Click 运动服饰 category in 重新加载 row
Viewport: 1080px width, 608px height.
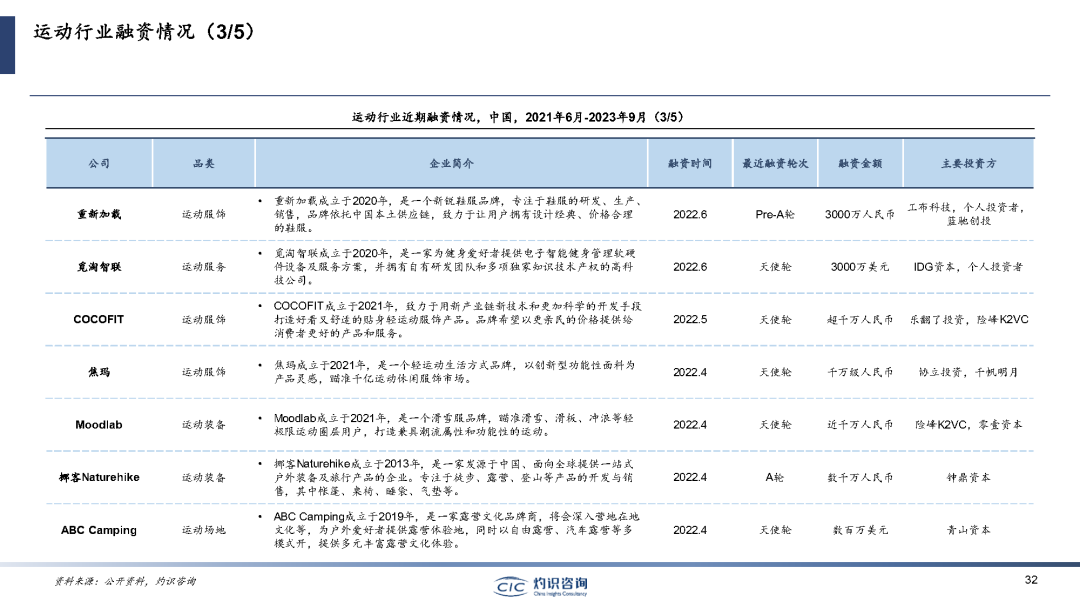coord(204,214)
